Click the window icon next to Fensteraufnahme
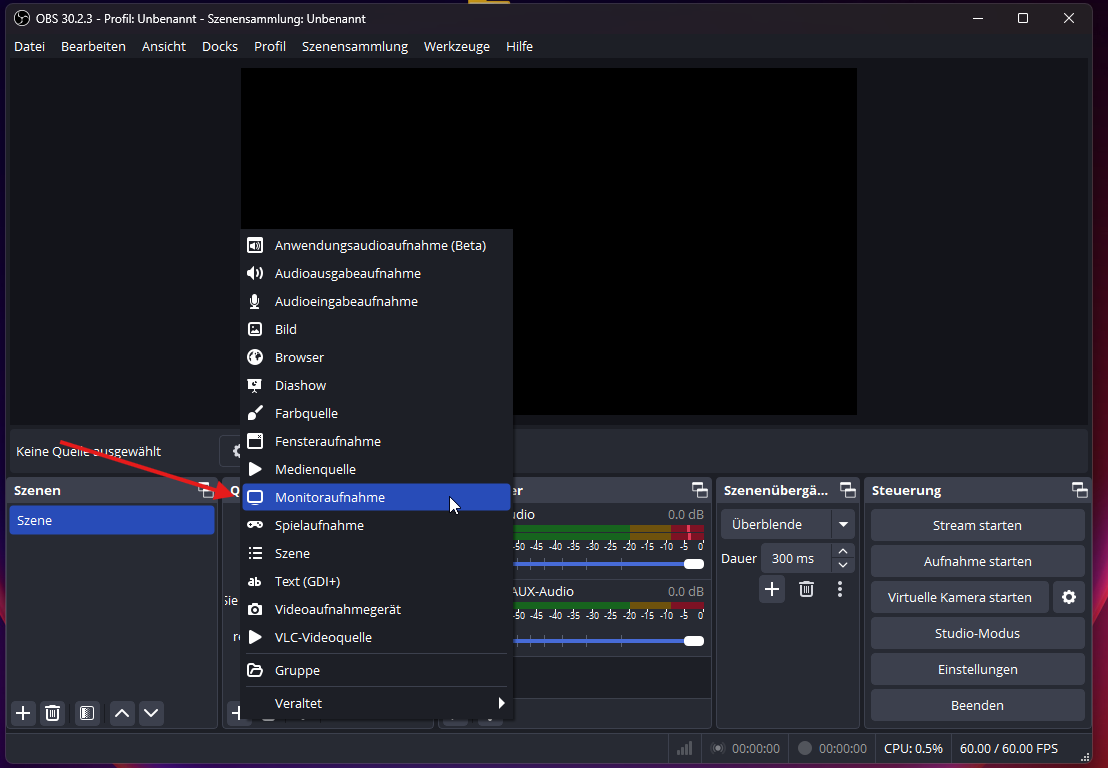The width and height of the screenshot is (1108, 768). 255,442
